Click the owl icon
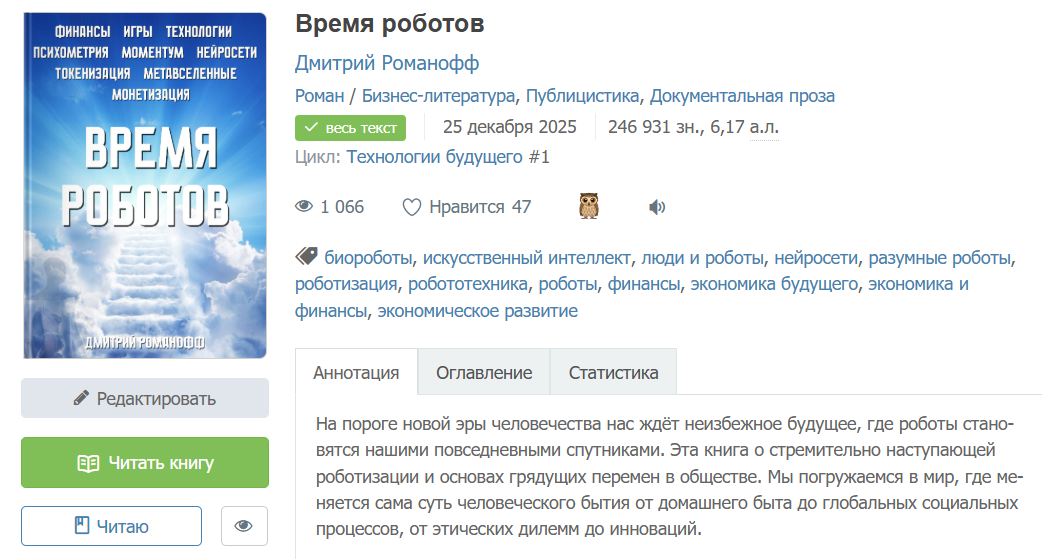Screen dimensions: 1042x559 tap(589, 207)
